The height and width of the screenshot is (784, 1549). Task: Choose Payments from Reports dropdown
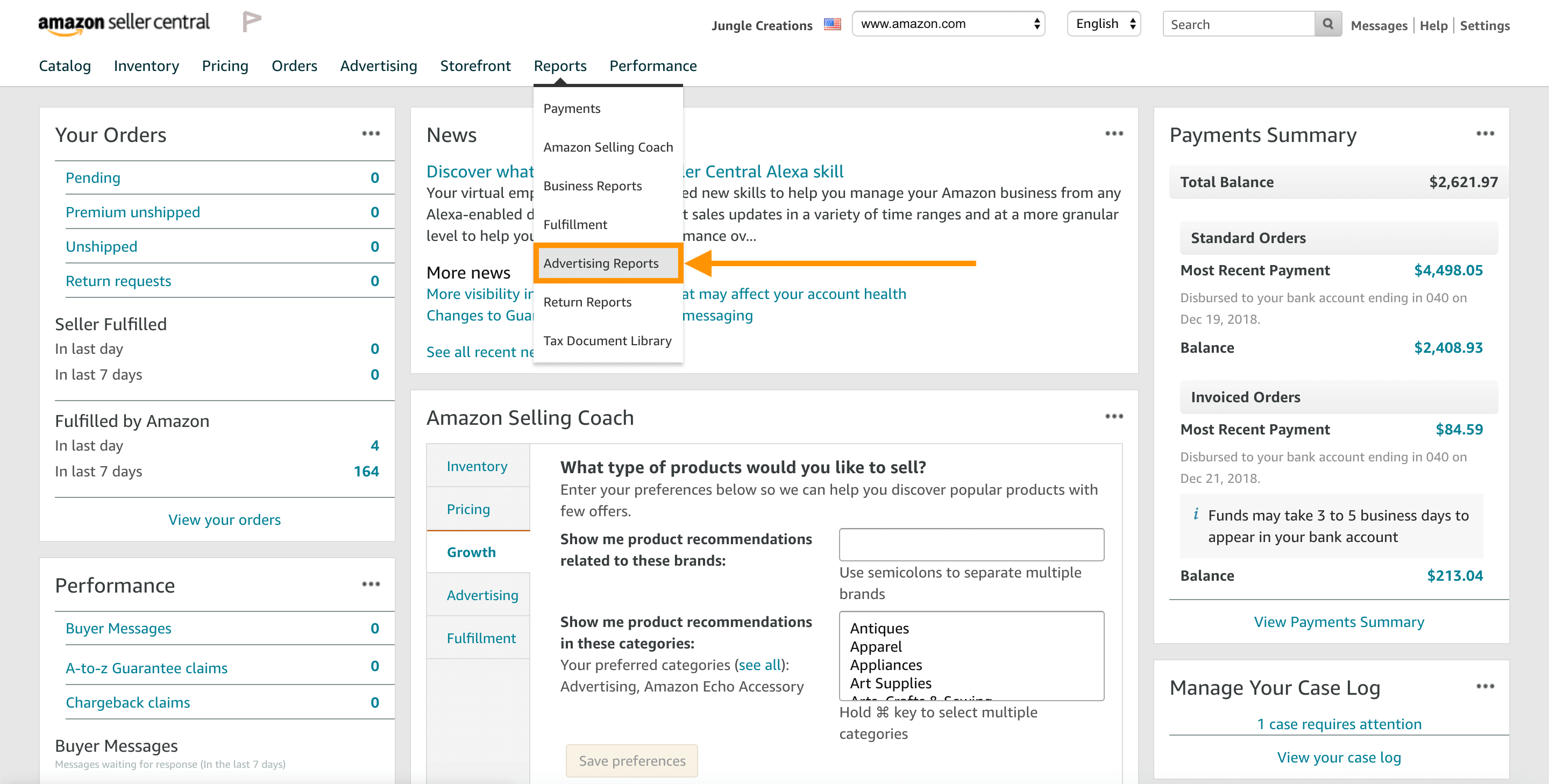pyautogui.click(x=608, y=108)
